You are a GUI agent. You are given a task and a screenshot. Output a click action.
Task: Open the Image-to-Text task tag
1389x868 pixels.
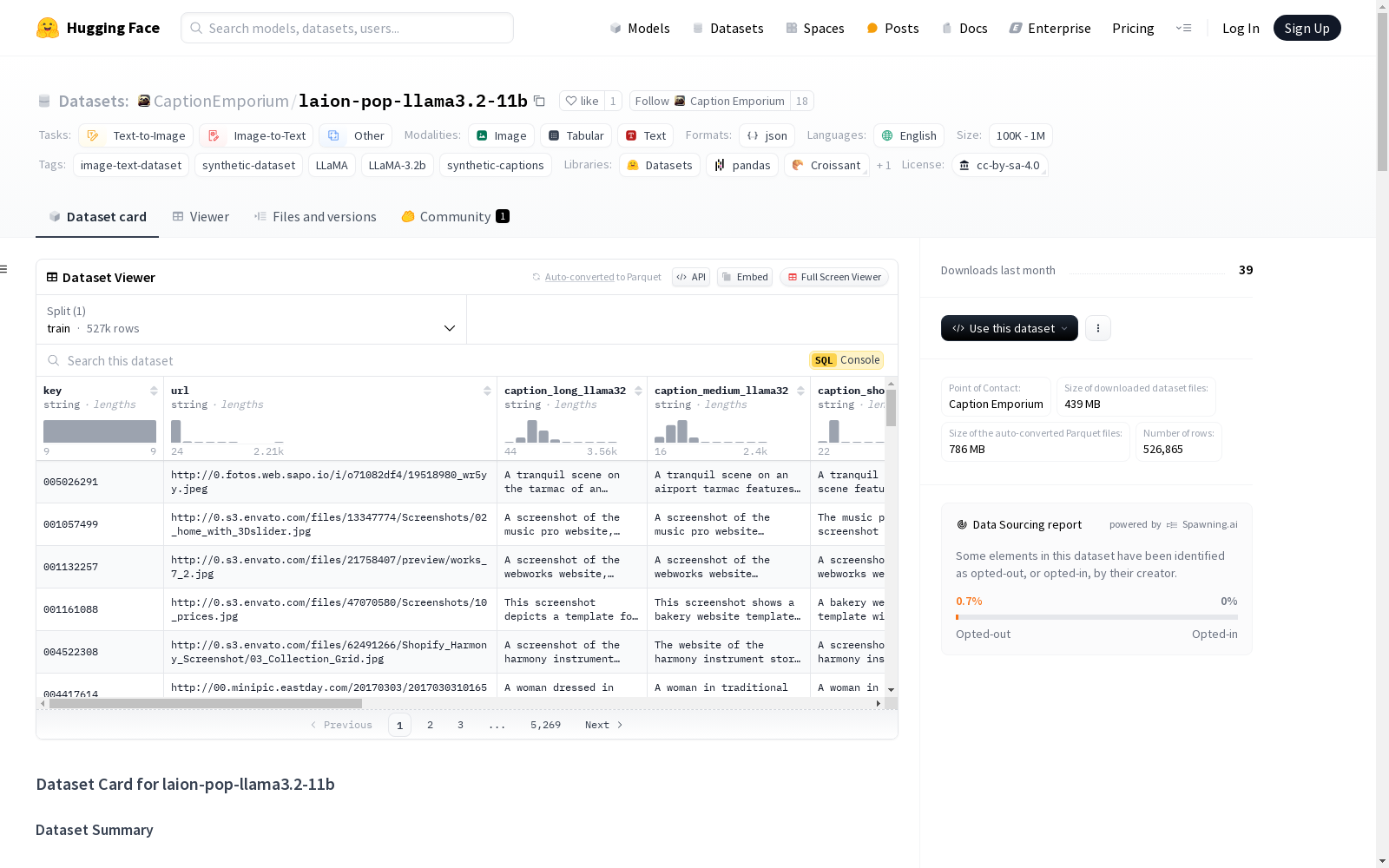tap(256, 135)
